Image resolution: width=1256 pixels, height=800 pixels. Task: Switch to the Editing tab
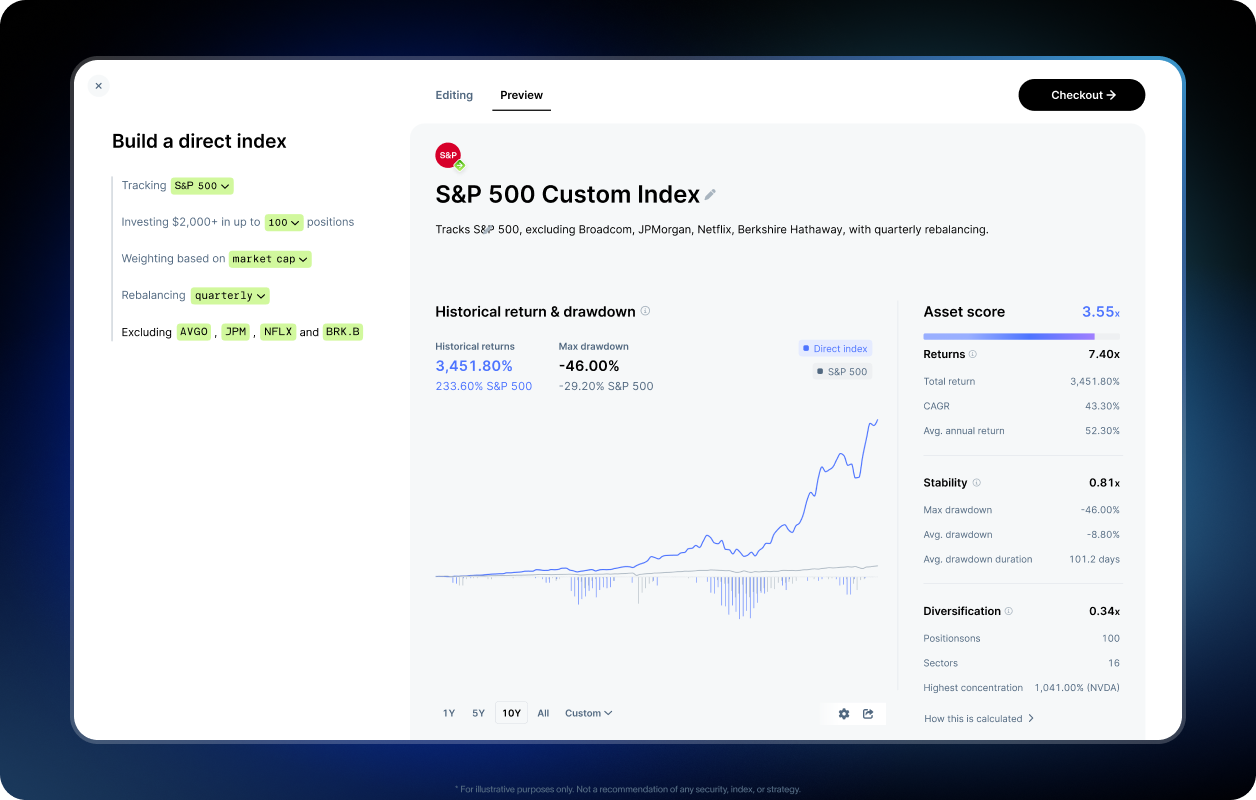[x=454, y=95]
